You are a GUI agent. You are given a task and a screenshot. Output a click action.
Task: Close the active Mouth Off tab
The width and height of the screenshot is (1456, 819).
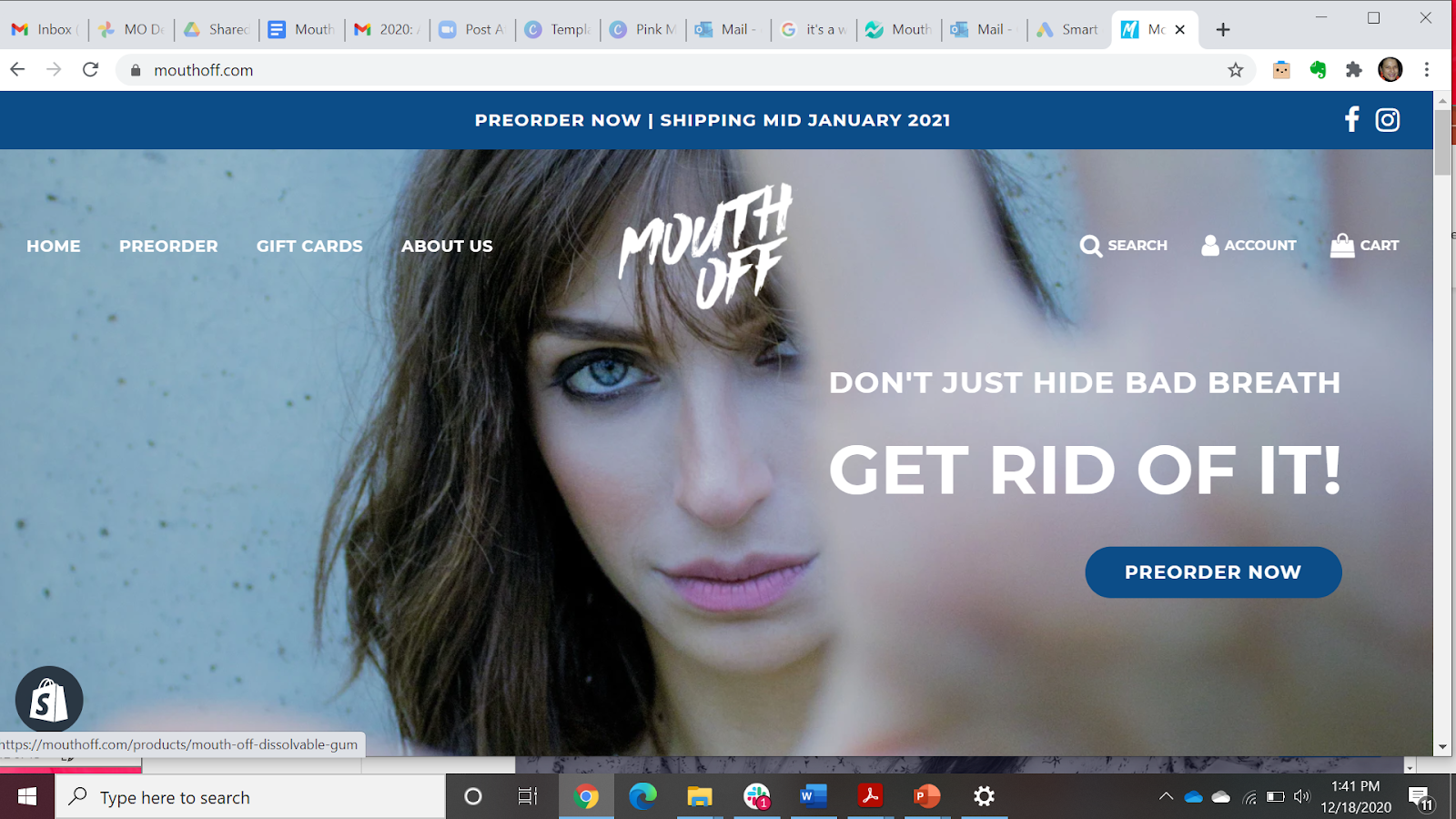[1180, 30]
